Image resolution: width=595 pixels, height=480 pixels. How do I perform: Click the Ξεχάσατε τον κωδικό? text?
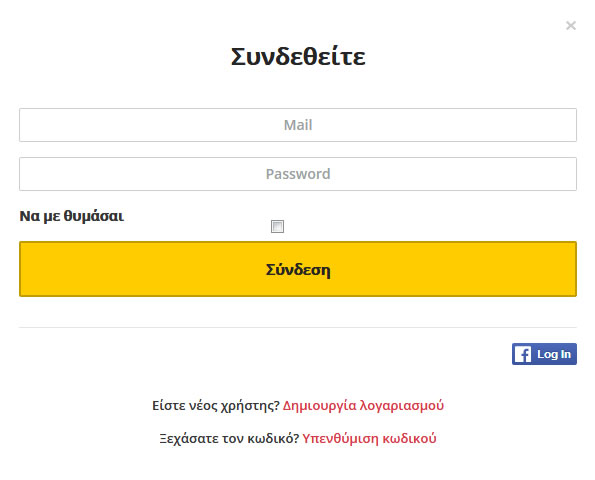pyautogui.click(x=229, y=438)
